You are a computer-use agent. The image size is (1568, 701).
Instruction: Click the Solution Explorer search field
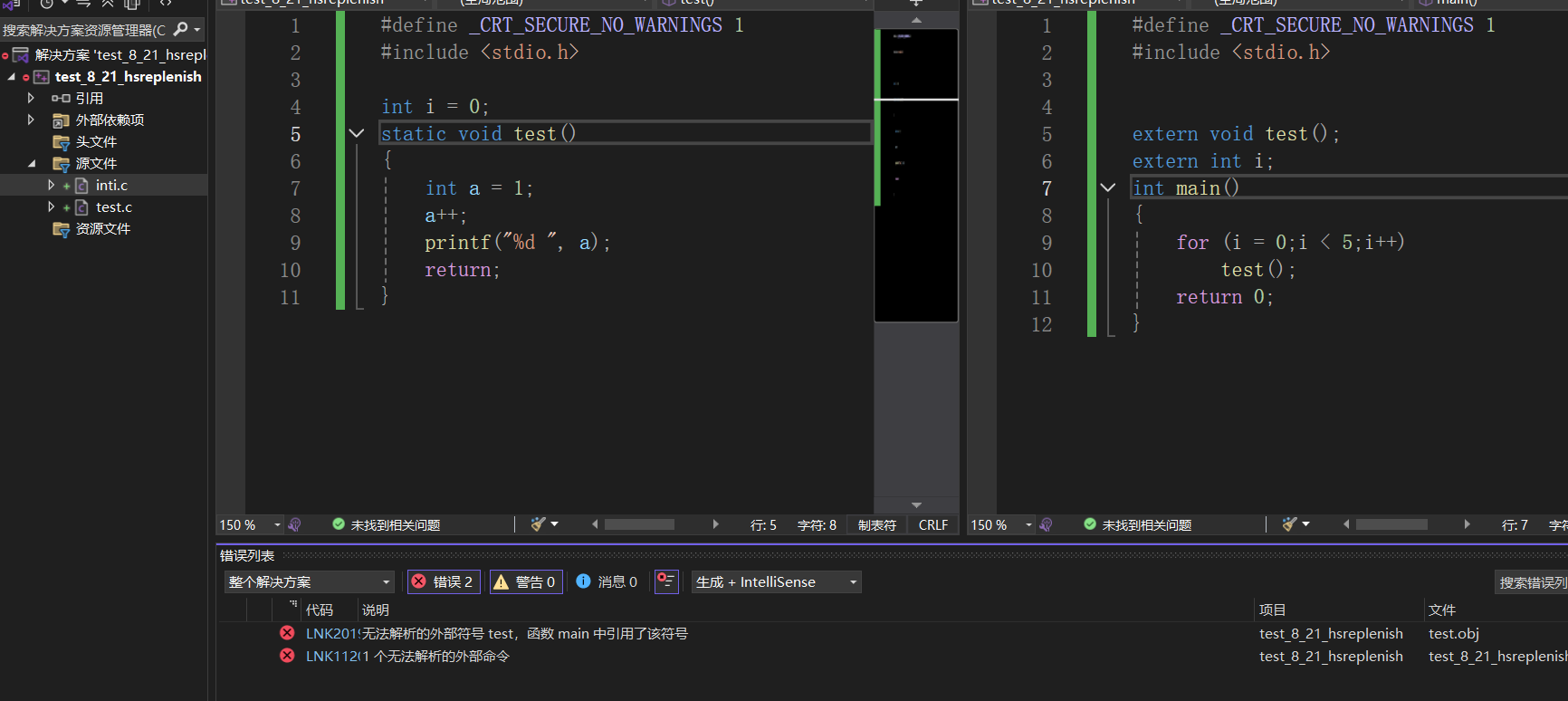click(86, 30)
